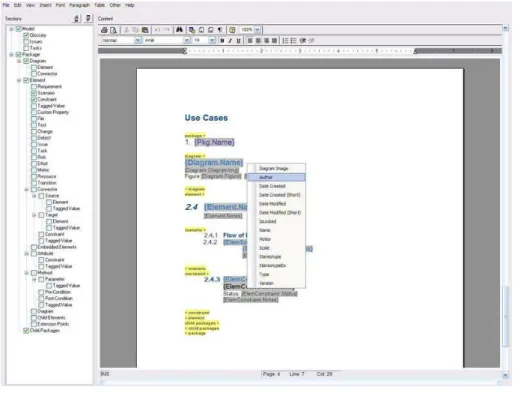
Task: Apply bulleted list formatting
Action: 293,41
